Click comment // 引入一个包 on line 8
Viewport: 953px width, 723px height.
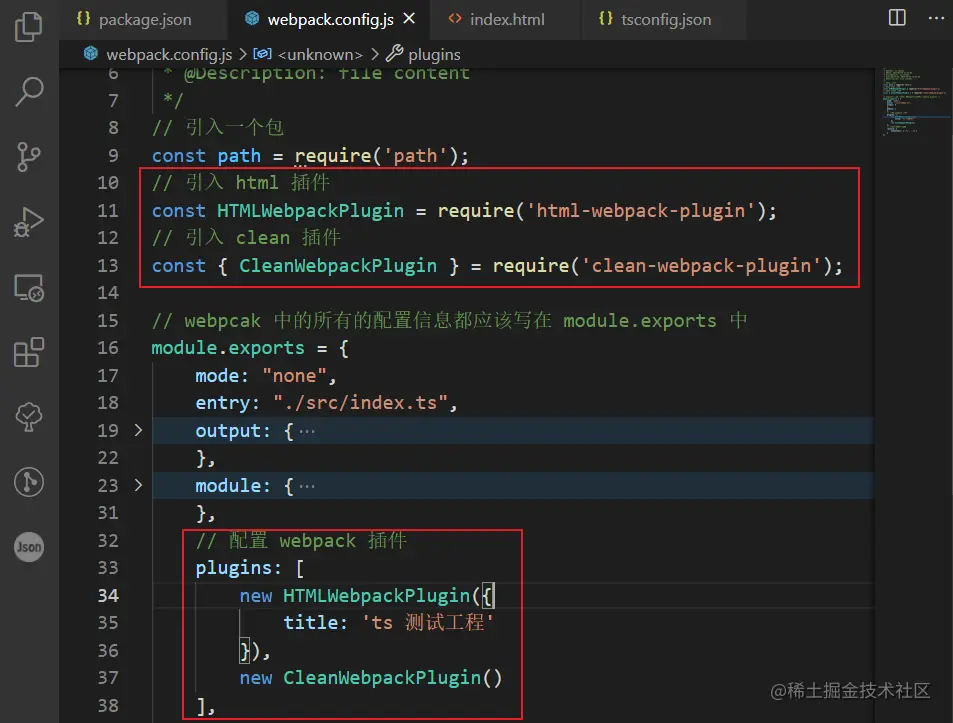pos(218,128)
